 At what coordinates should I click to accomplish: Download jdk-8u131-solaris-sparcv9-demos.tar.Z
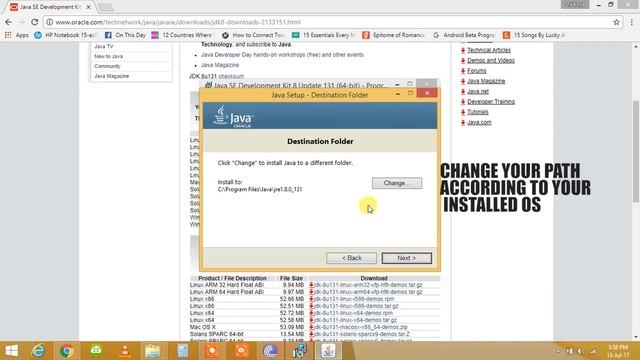pos(362,334)
